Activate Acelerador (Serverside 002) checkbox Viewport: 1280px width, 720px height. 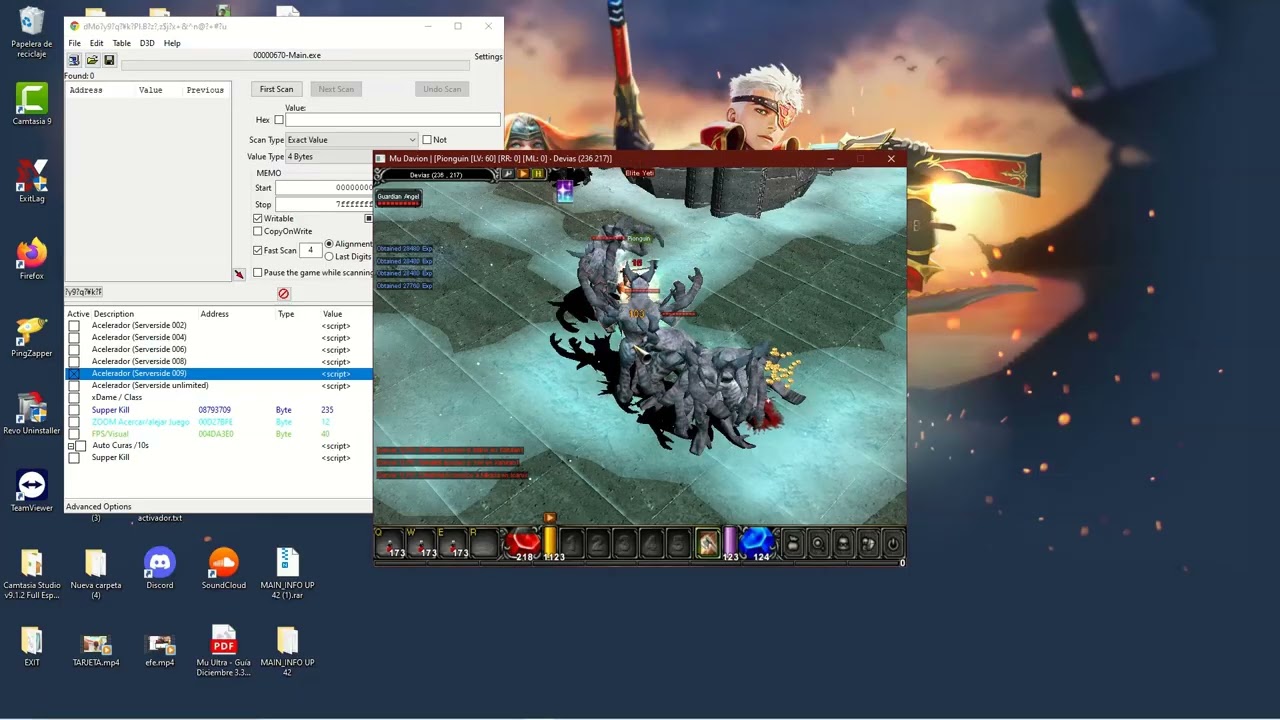click(x=74, y=326)
